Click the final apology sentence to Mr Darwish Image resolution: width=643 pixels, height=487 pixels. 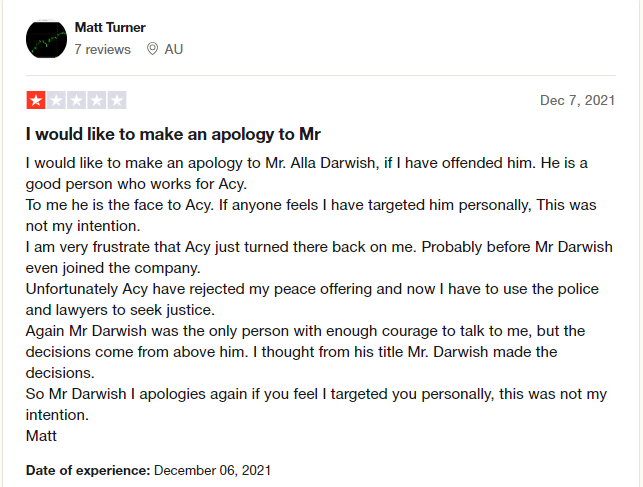coord(316,404)
